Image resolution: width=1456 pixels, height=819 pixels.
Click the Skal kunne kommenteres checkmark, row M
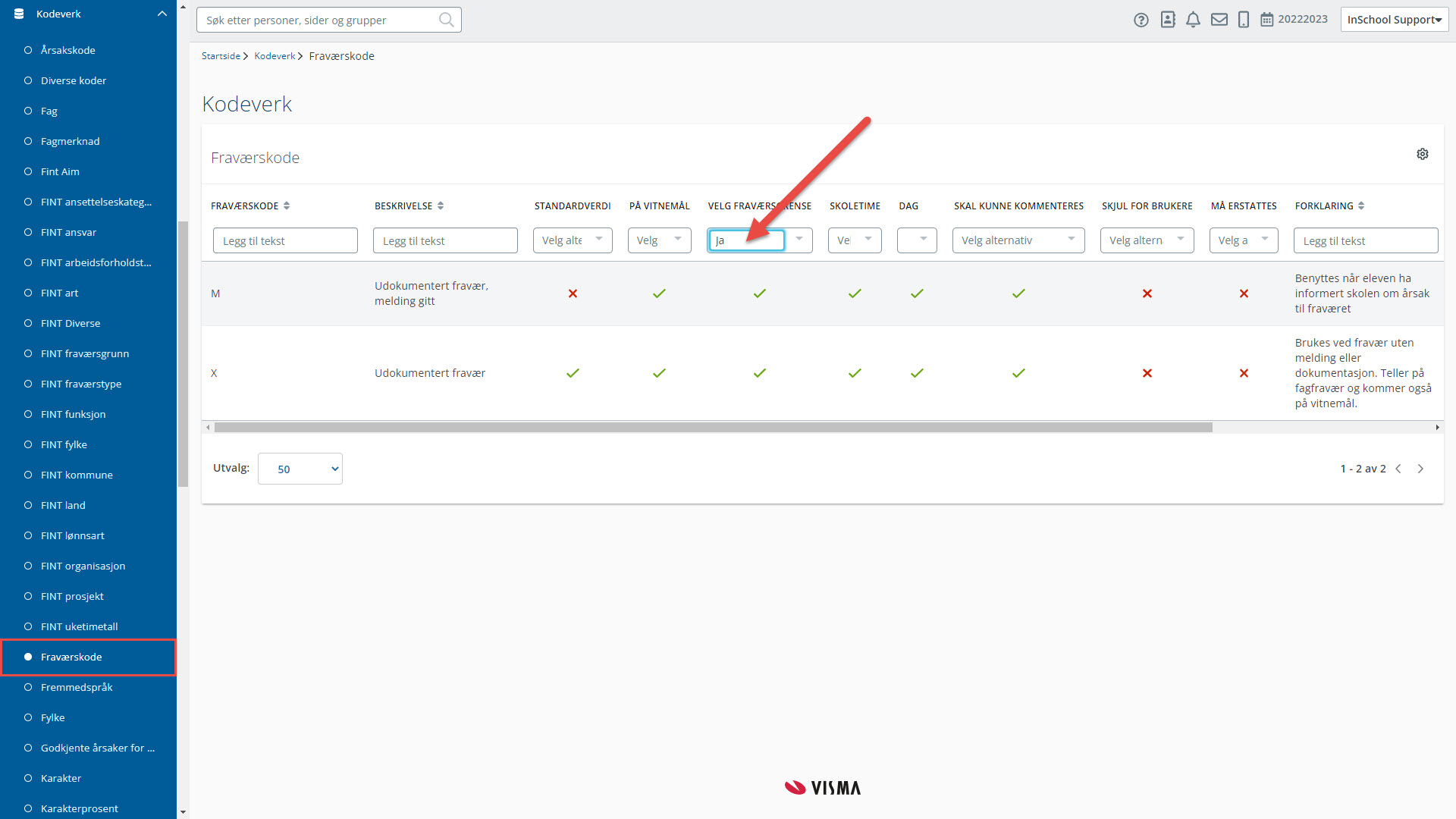(x=1018, y=293)
